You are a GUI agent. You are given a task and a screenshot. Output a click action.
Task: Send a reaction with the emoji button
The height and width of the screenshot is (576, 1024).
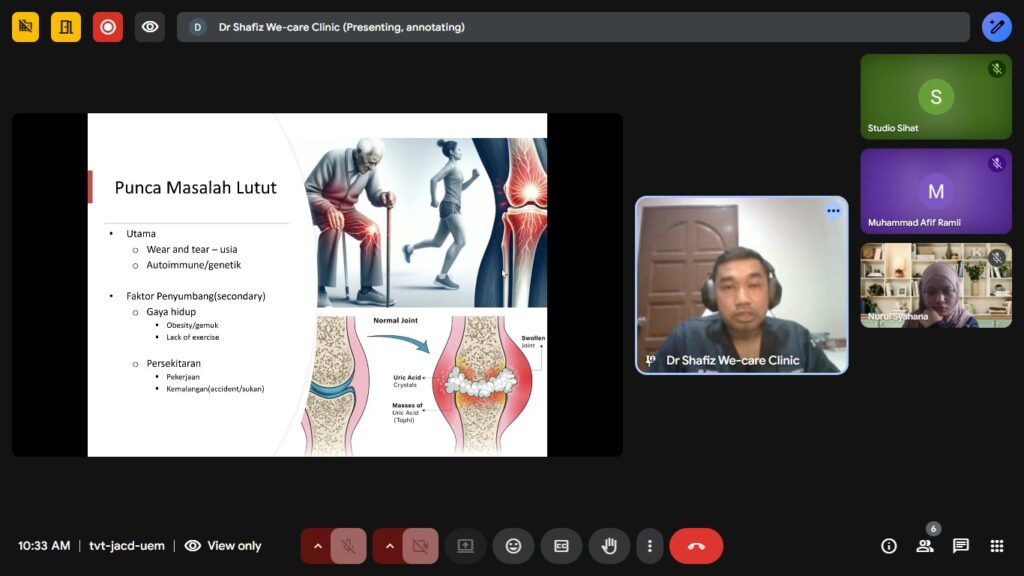pyautogui.click(x=513, y=546)
